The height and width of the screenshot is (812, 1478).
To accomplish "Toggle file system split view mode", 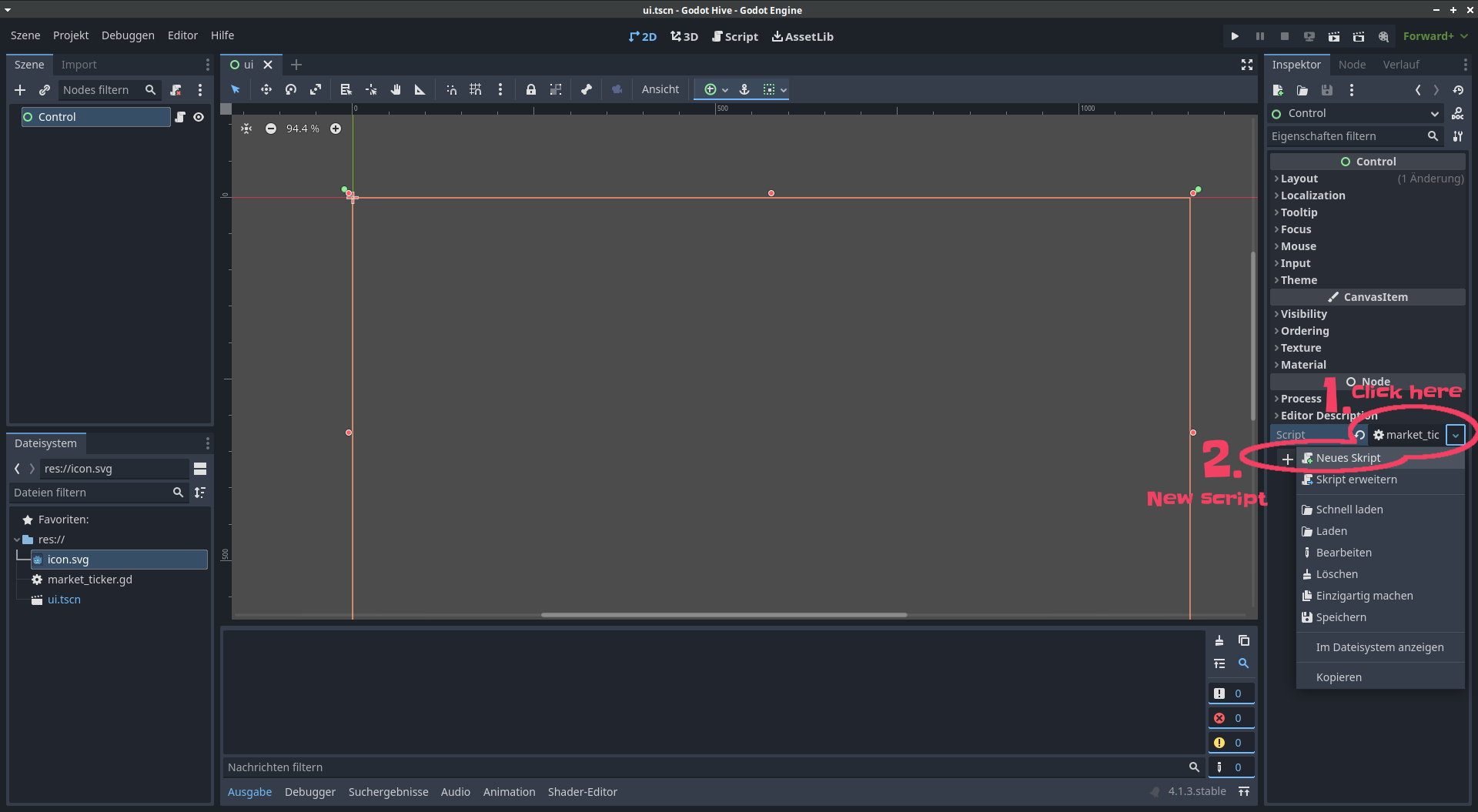I will pyautogui.click(x=200, y=469).
